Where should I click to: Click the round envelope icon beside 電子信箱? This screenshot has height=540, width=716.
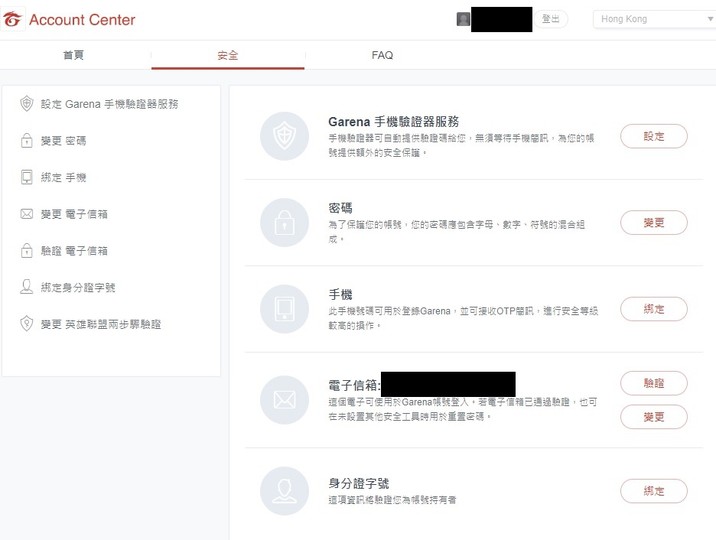click(284, 400)
